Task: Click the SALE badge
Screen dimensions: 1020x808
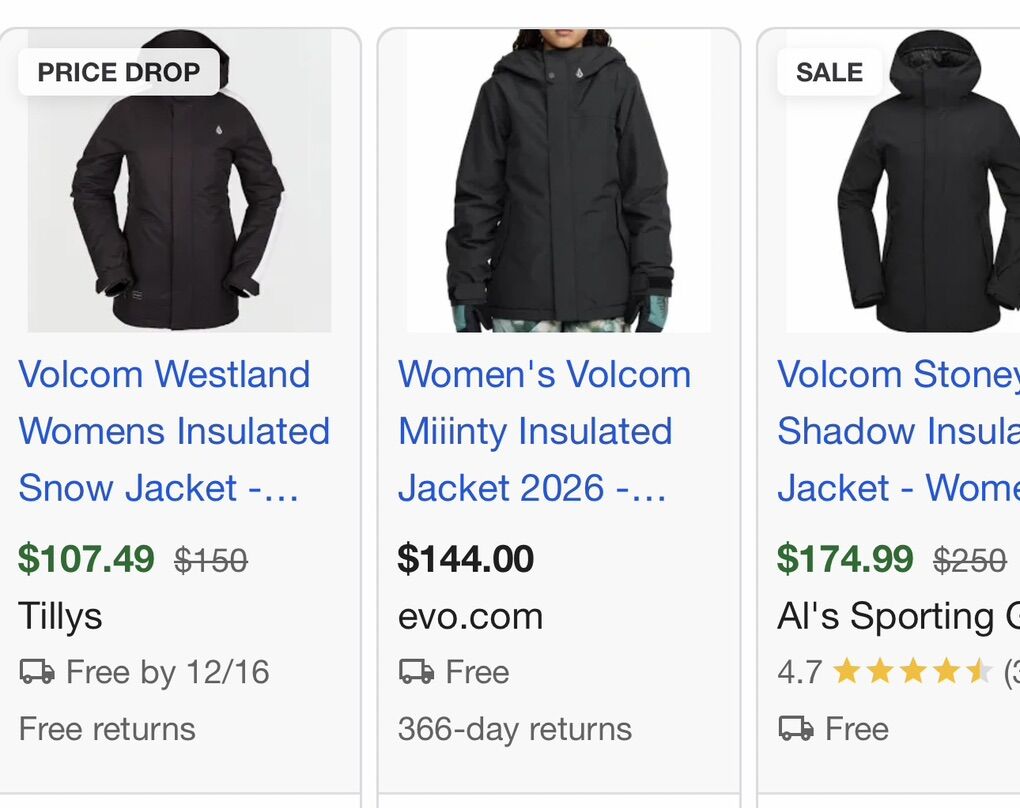Action: tap(829, 72)
